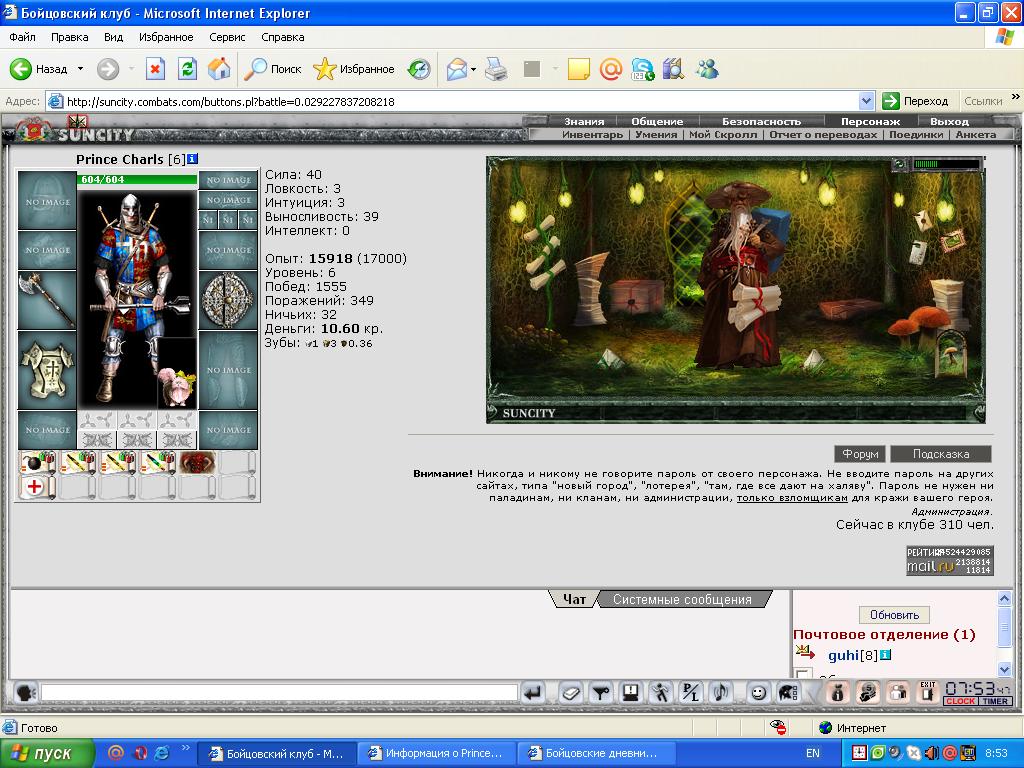Switch to the Знания game tab
This screenshot has height=768, width=1024.
584,121
